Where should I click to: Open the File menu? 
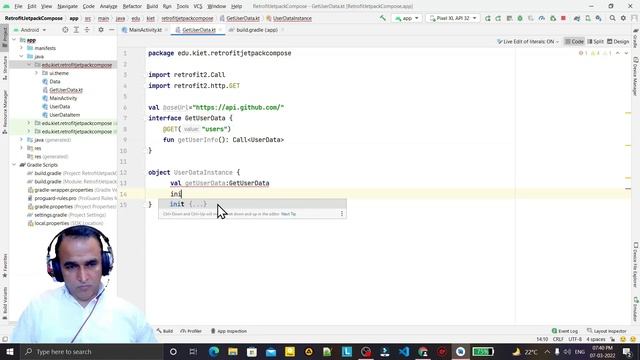click(x=18, y=7)
